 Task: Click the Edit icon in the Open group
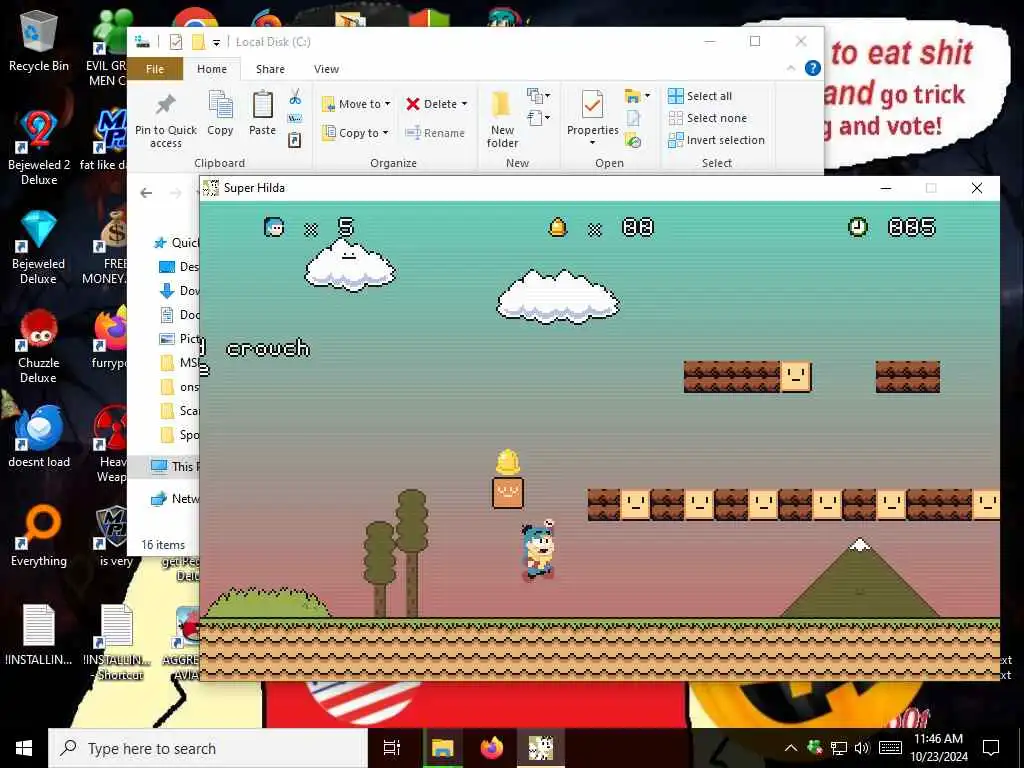point(633,118)
